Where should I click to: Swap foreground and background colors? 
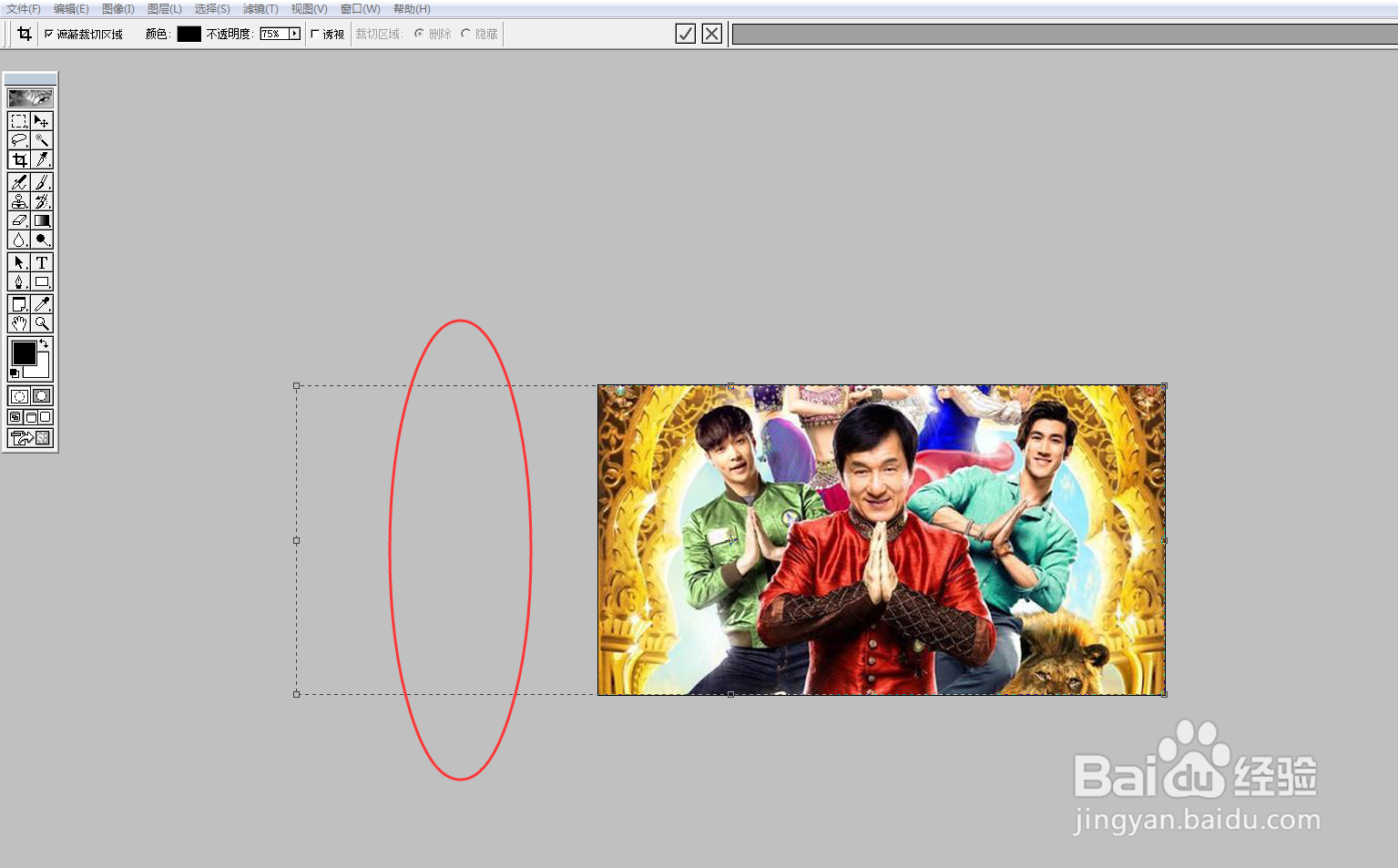44,343
